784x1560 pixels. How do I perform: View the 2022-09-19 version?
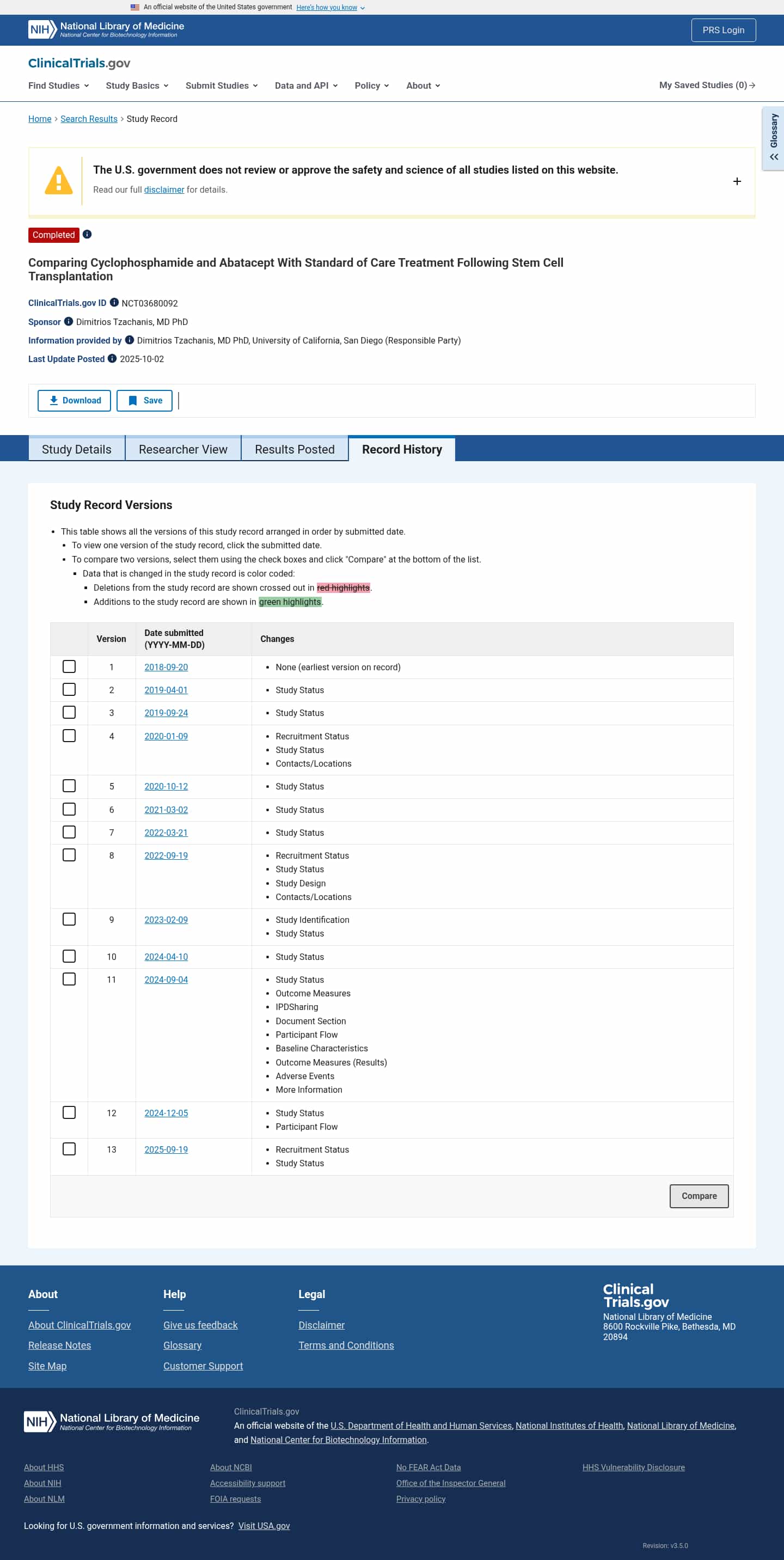coord(166,855)
